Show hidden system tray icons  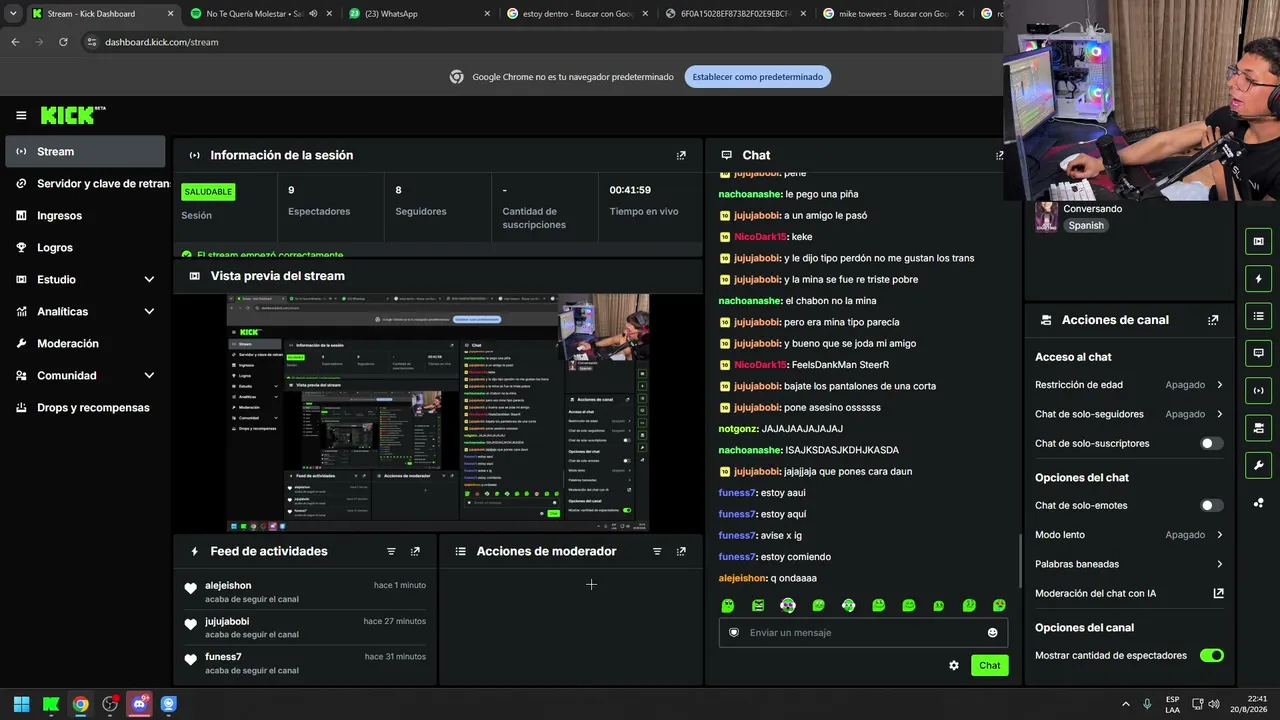click(x=1126, y=704)
